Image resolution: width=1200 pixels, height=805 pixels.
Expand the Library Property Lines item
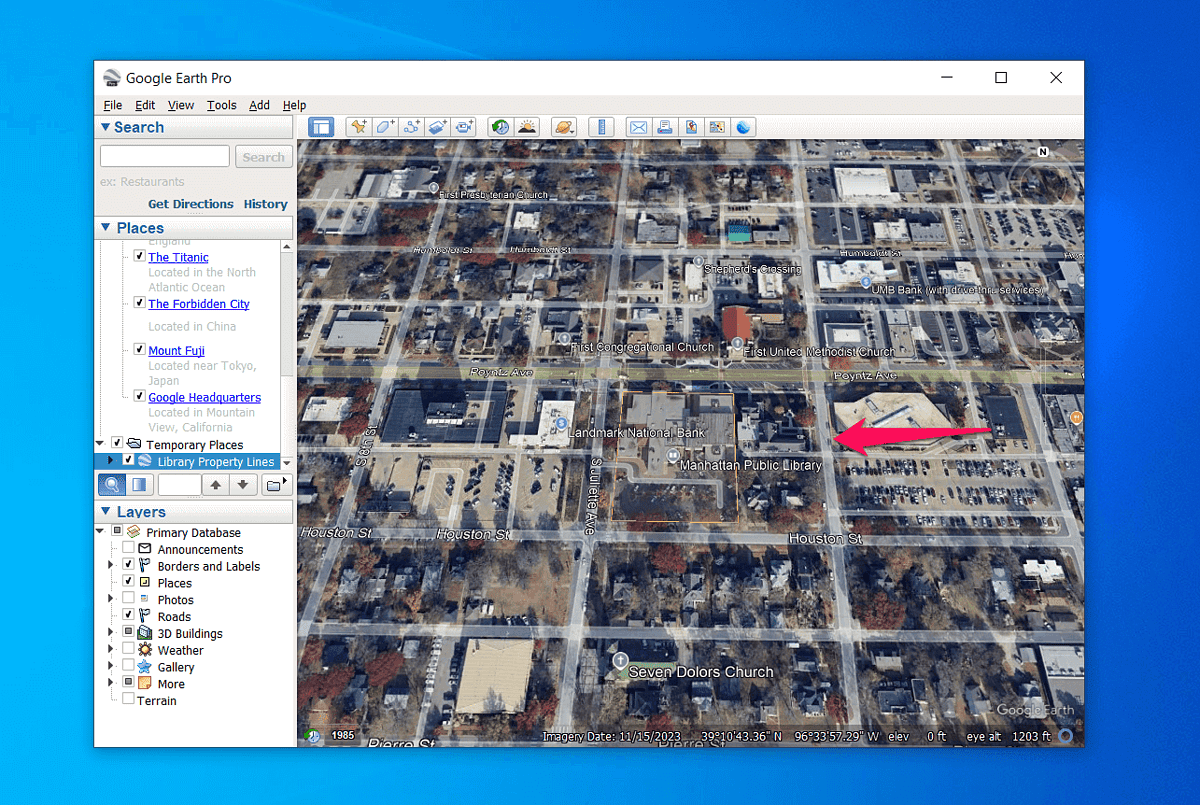(110, 460)
